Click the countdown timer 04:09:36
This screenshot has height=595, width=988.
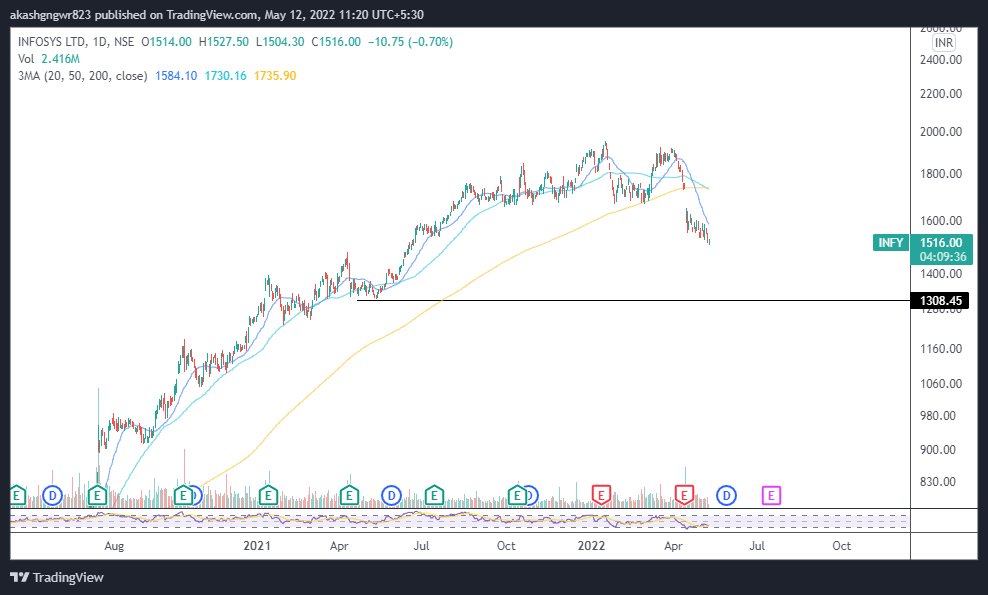point(943,257)
